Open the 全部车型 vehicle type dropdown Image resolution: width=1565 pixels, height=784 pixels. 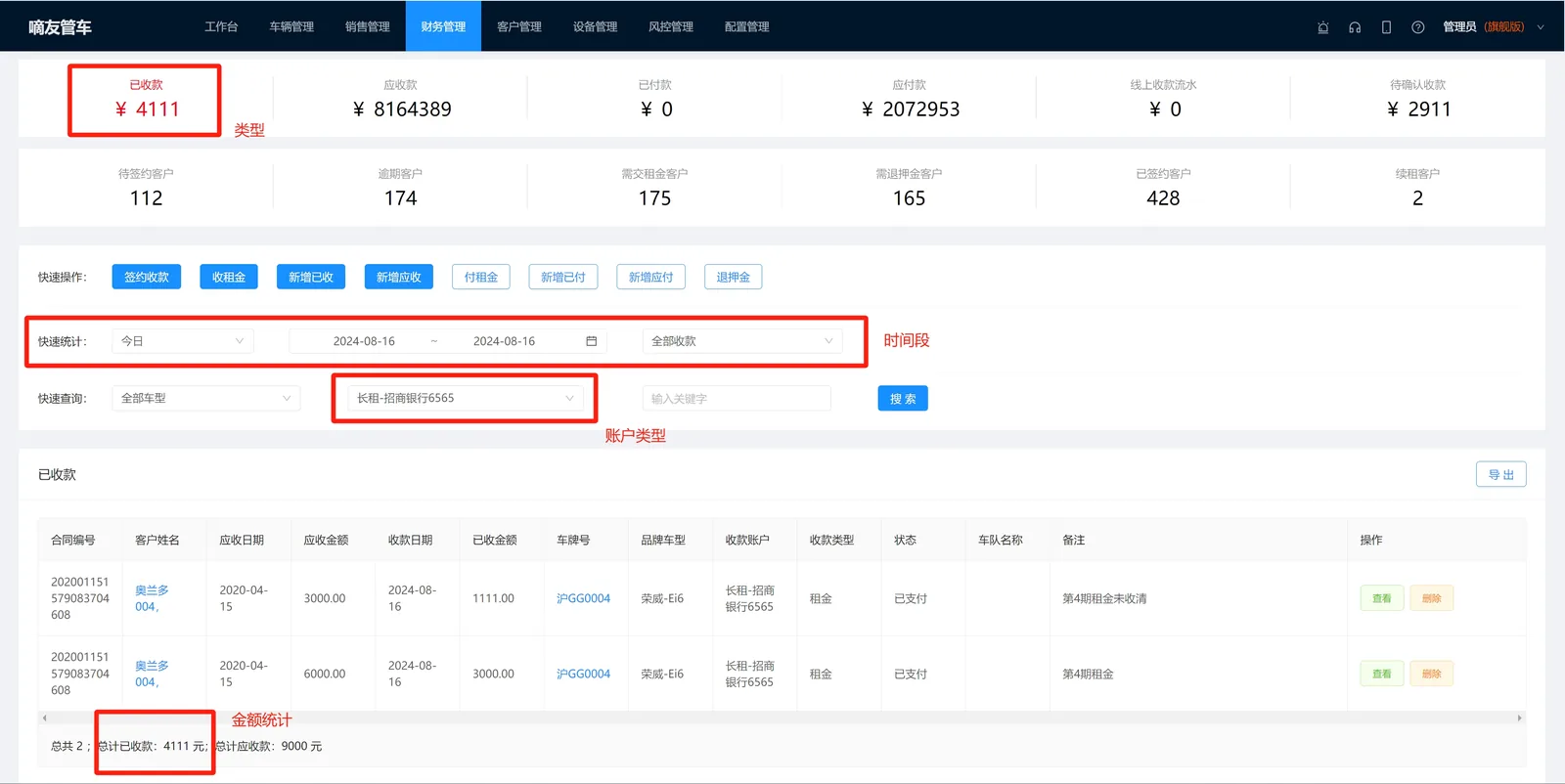[x=206, y=398]
